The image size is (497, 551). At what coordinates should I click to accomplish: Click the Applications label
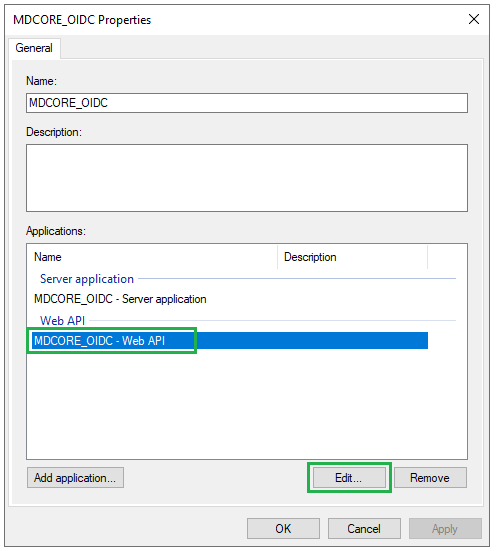coord(56,231)
